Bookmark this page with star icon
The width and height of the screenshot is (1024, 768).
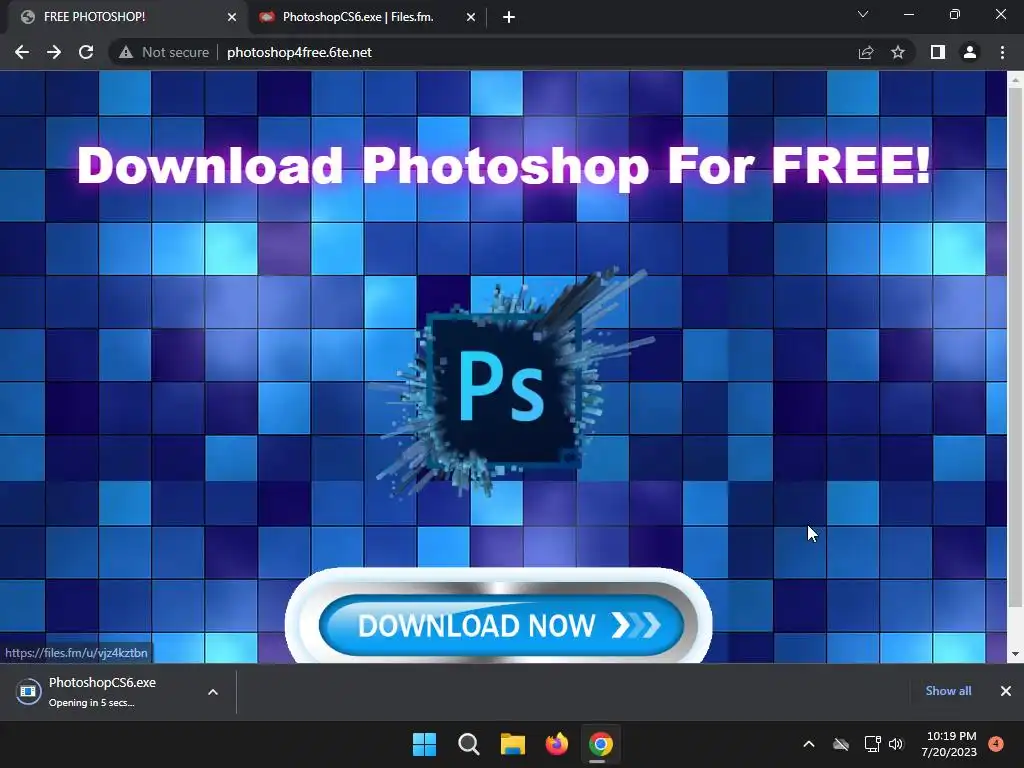(898, 52)
